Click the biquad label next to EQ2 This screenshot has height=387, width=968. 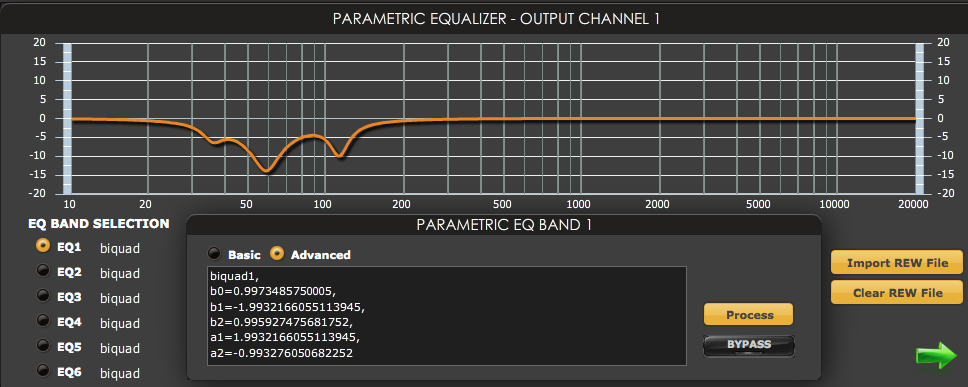(x=120, y=273)
